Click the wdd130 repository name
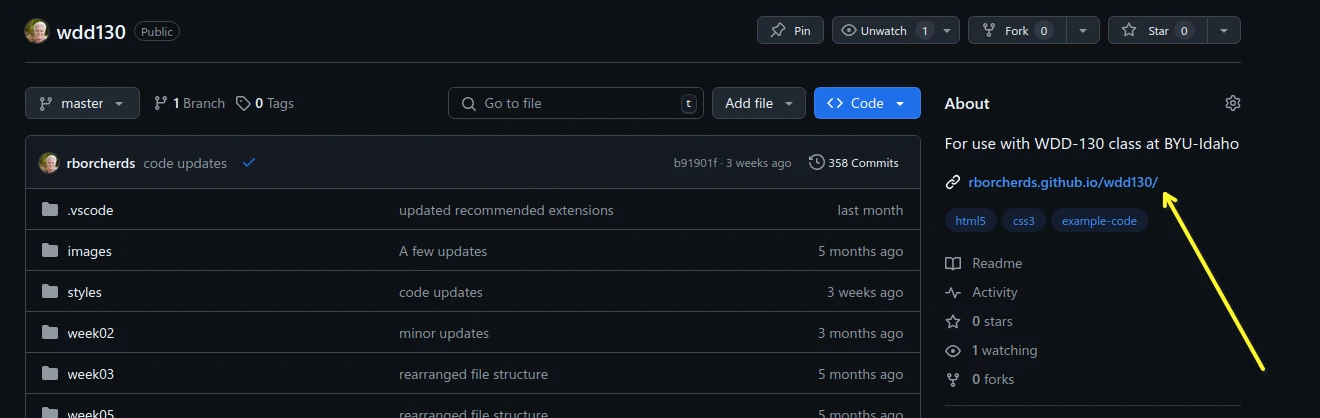Screen dimensions: 1320x418 coord(91,32)
